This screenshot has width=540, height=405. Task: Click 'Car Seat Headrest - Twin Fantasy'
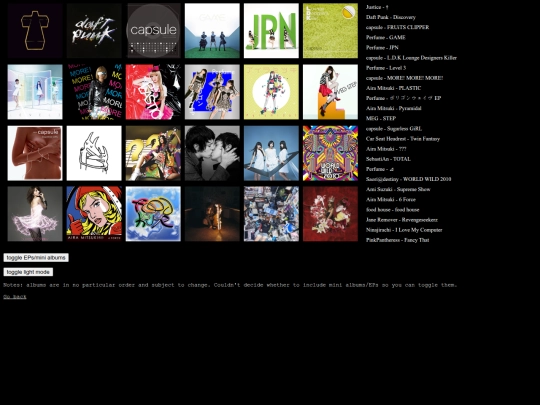403,139
